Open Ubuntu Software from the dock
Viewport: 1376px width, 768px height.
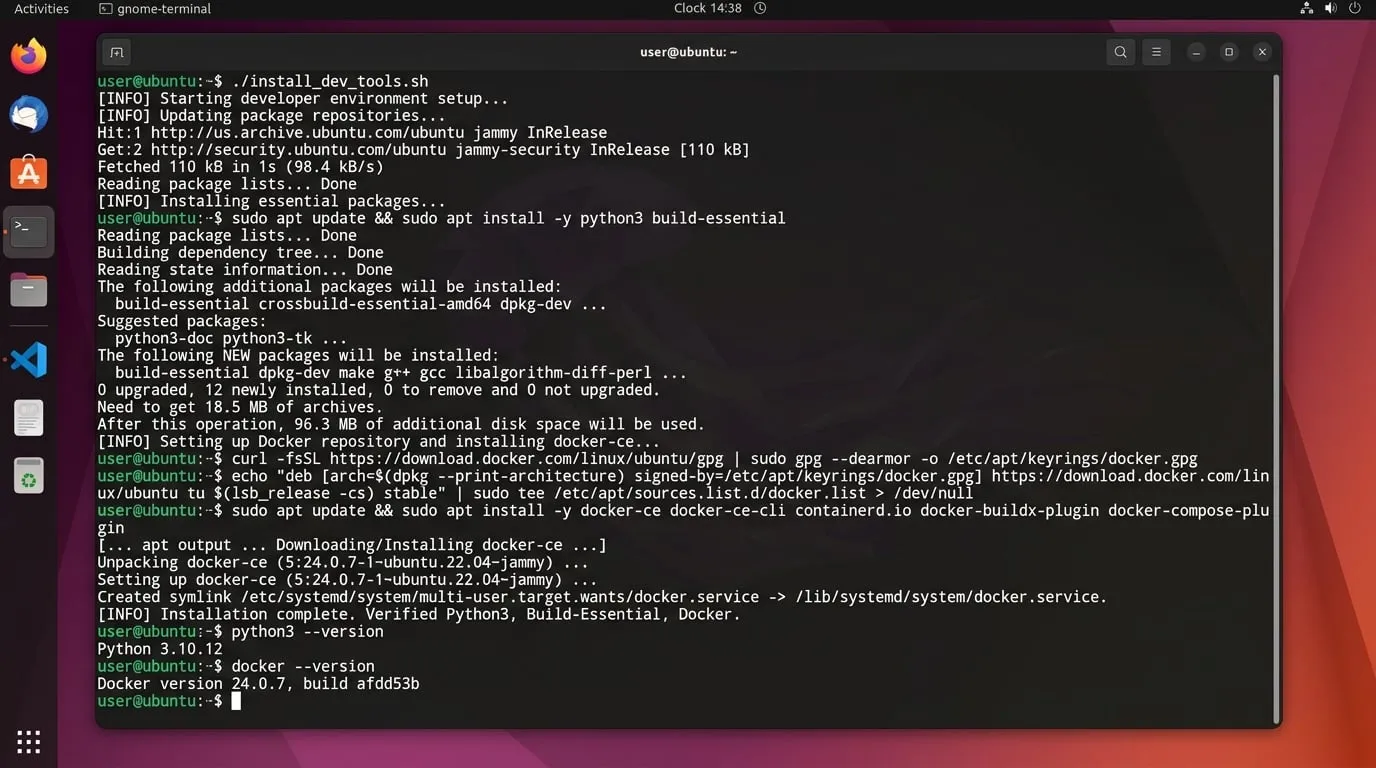pyautogui.click(x=29, y=173)
